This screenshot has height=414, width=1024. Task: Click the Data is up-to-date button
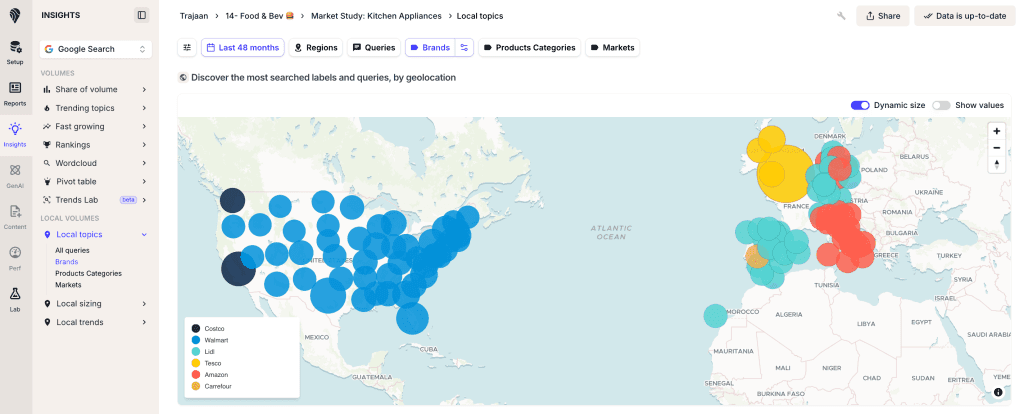point(965,16)
